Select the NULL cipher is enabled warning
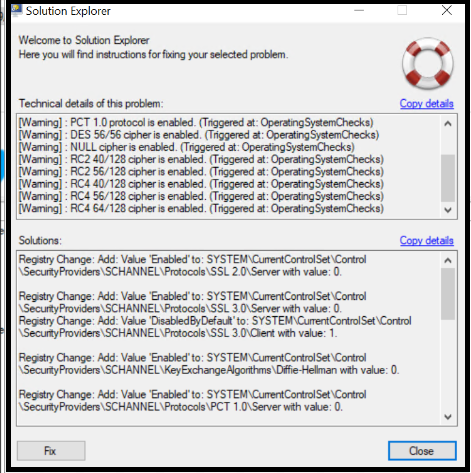Screen dimensions: 471x473 (x=187, y=147)
